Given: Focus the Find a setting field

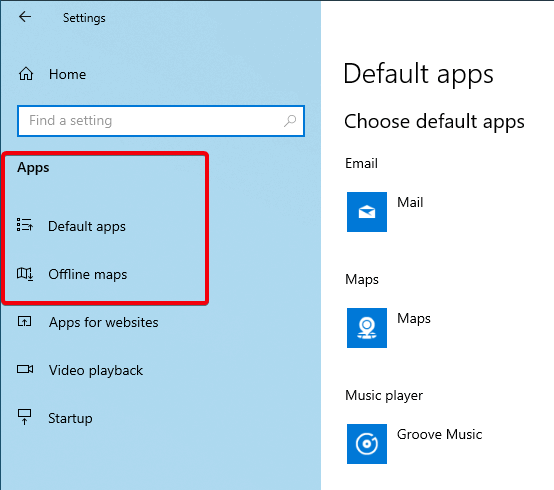Looking at the screenshot, I should pyautogui.click(x=161, y=121).
